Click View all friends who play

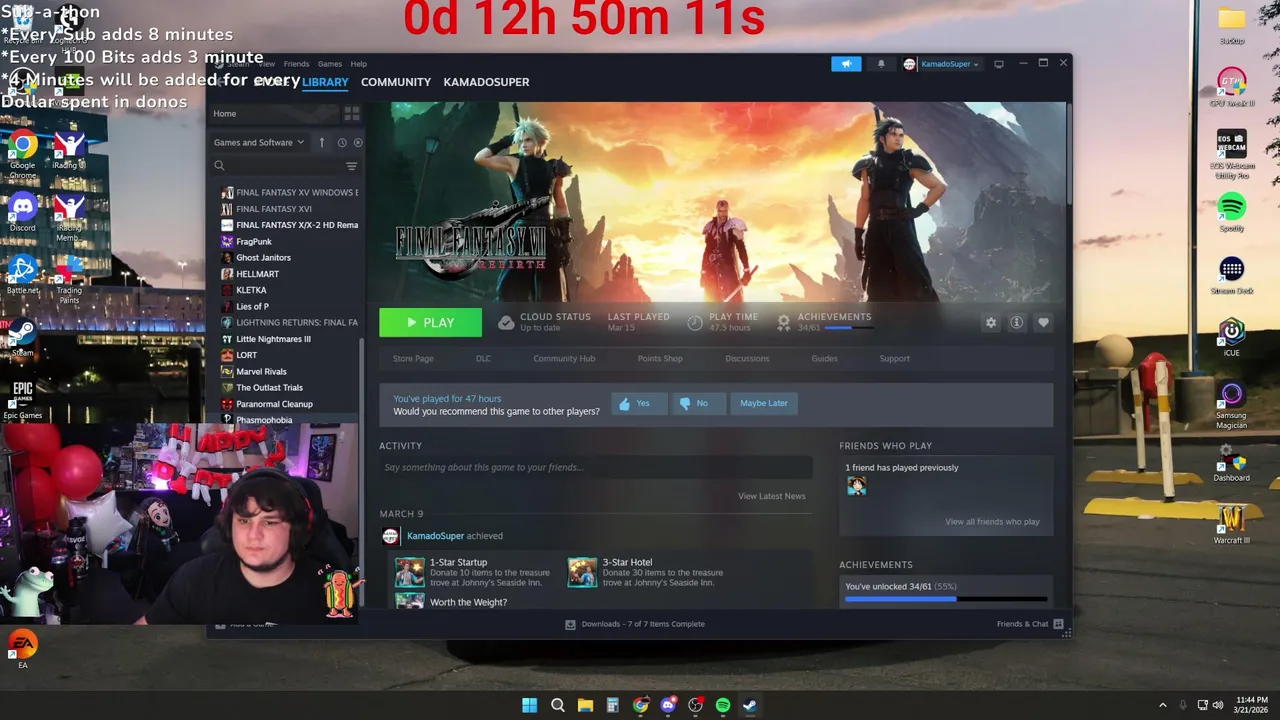click(x=992, y=522)
